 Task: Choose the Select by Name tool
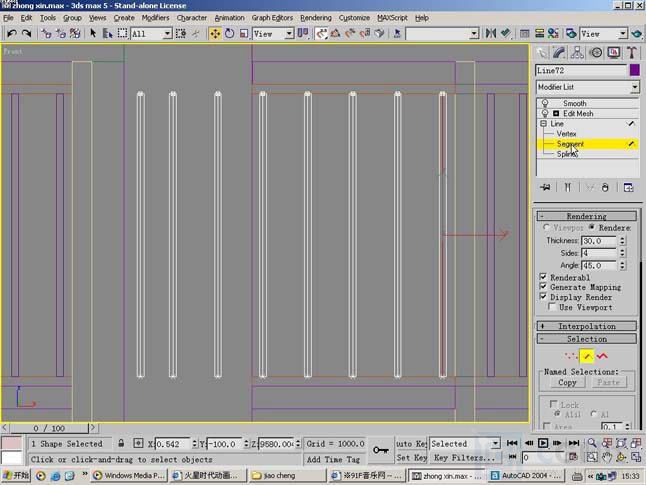pyautogui.click(x=108, y=33)
